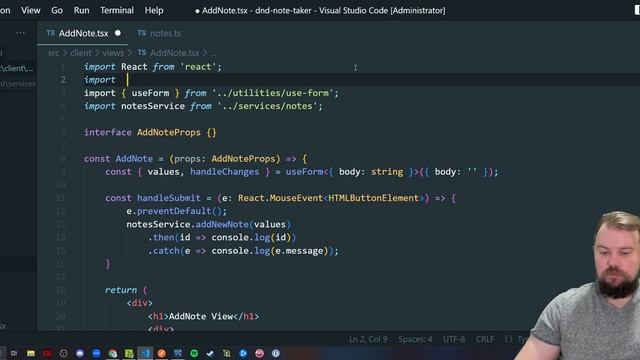Click on 'addNewNote' method call
Image resolution: width=640 pixels, height=360 pixels.
click(x=222, y=224)
